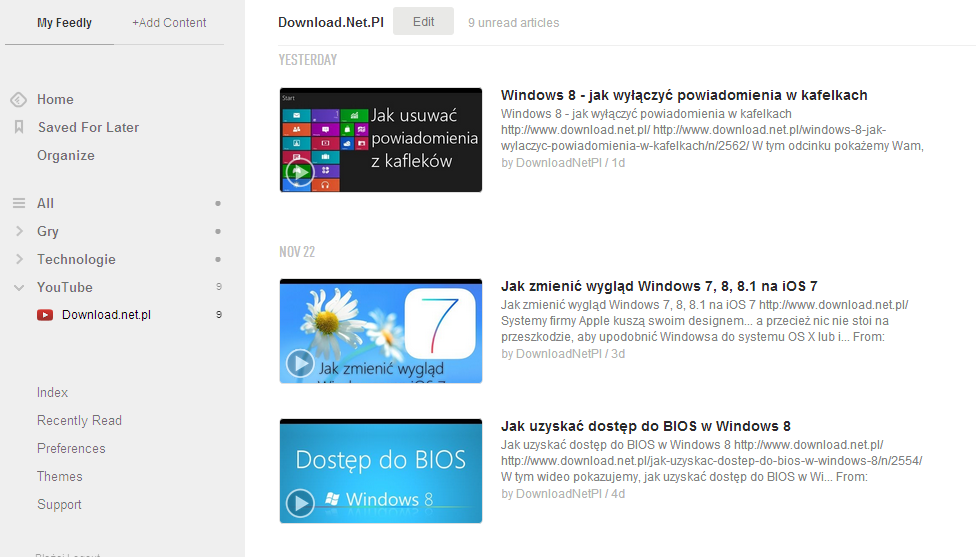Expand the Technologie category

tap(19, 260)
